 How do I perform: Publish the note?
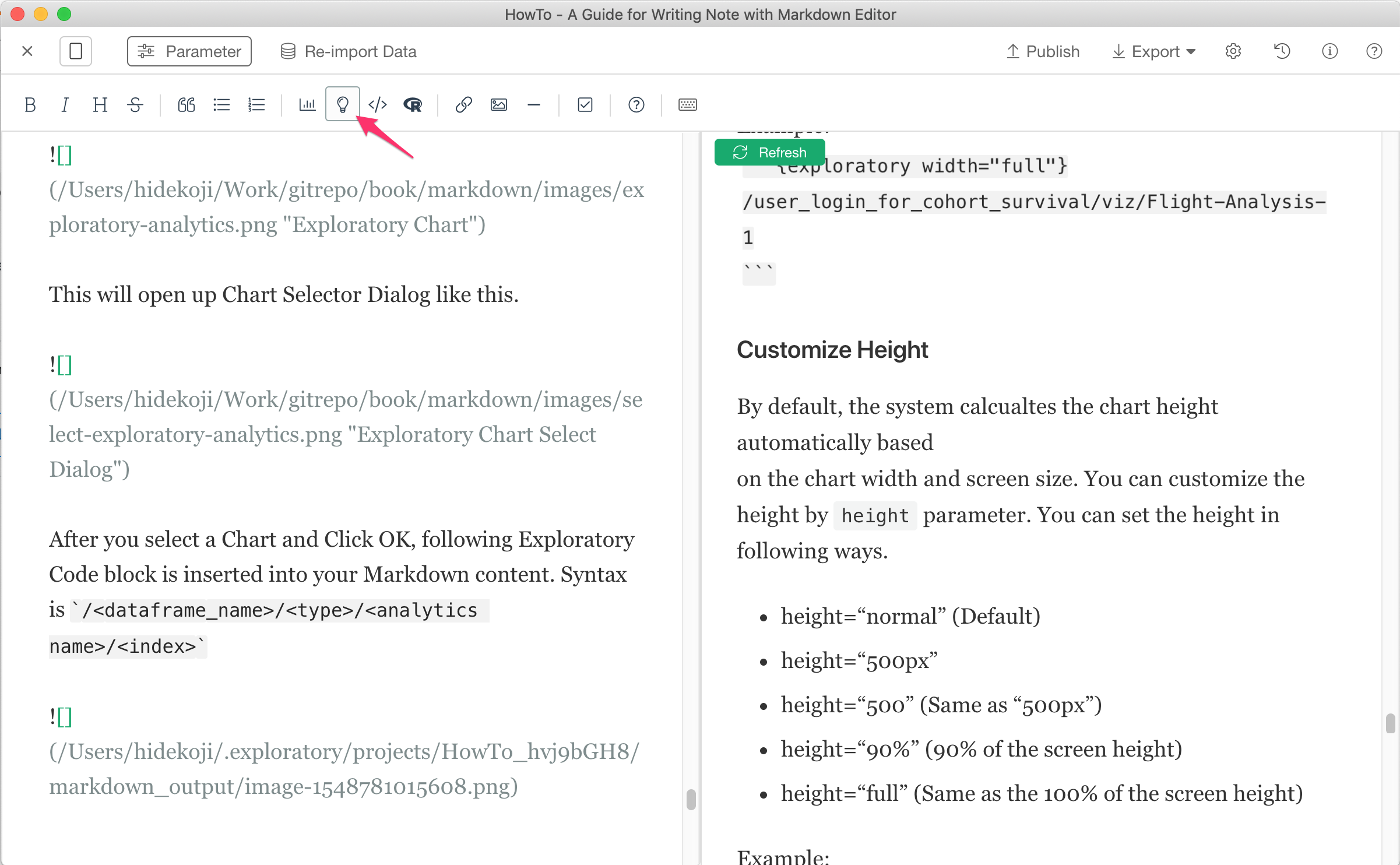tap(1043, 51)
